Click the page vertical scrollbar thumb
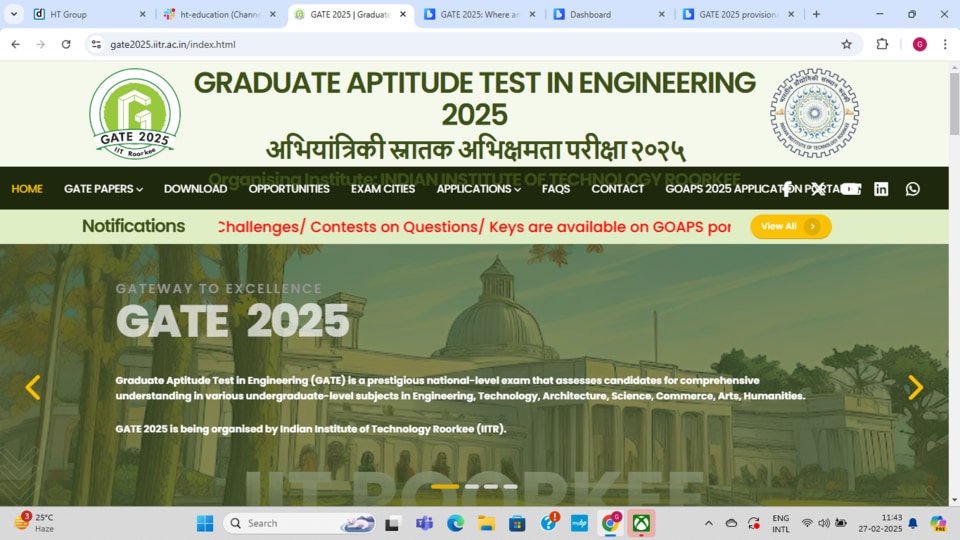Viewport: 960px width, 540px height. [x=954, y=103]
